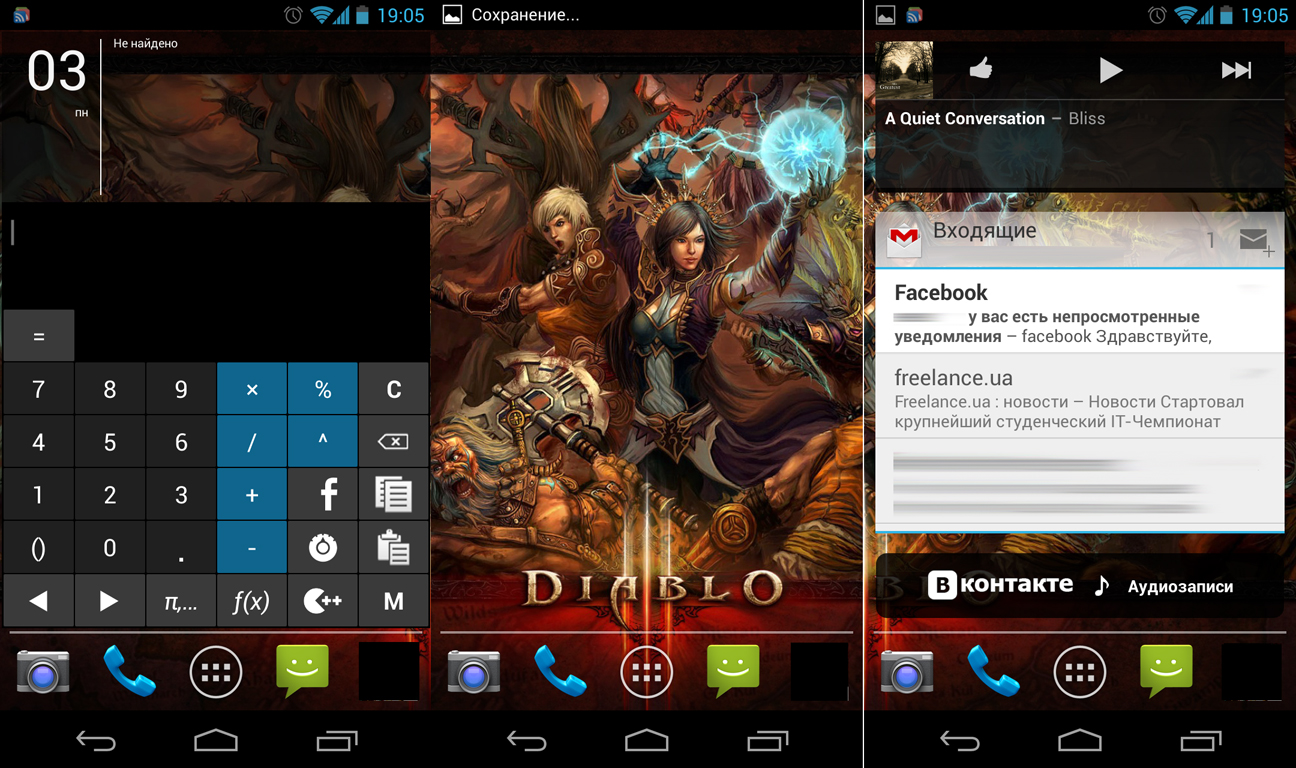1296x768 pixels.
Task: Tap the C++ programmer mode key
Action: point(323,600)
